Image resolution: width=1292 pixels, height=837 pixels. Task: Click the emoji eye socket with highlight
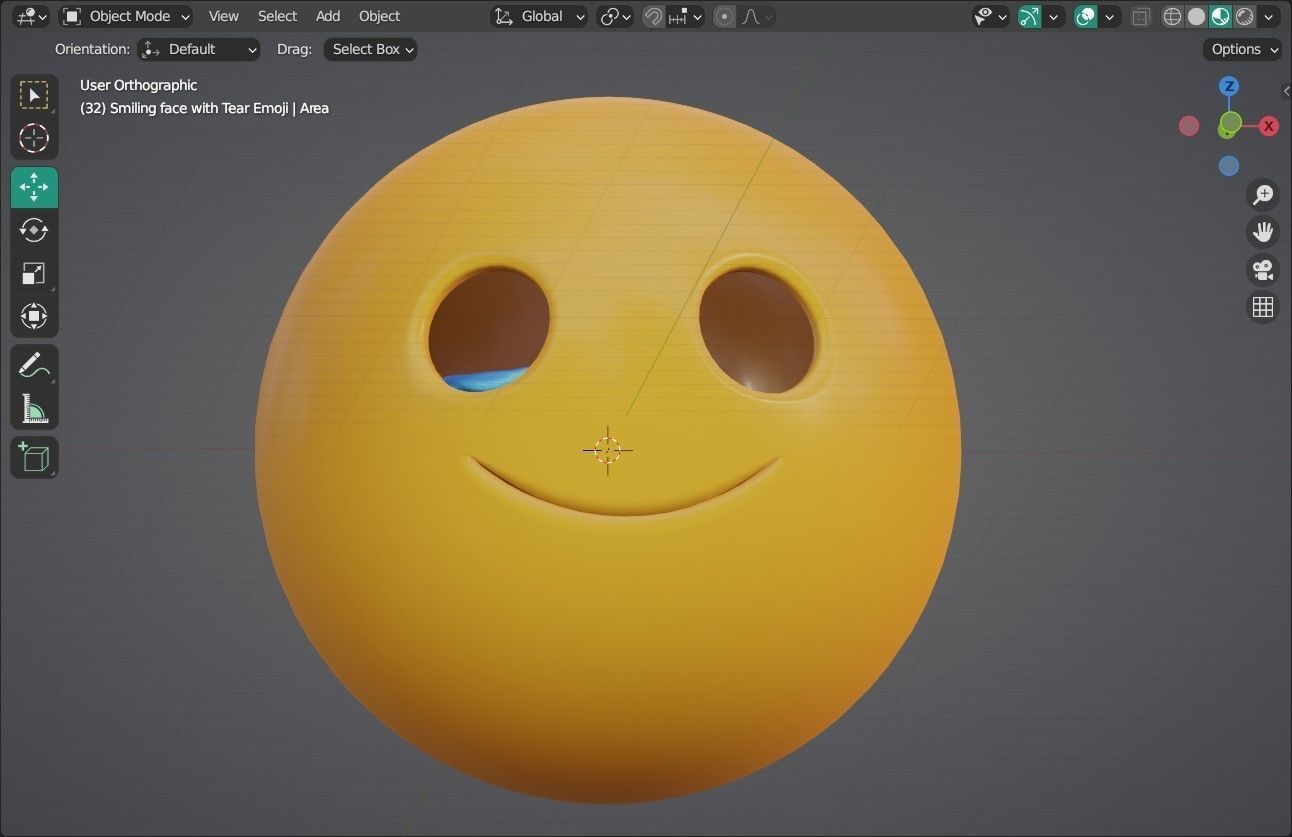(757, 332)
